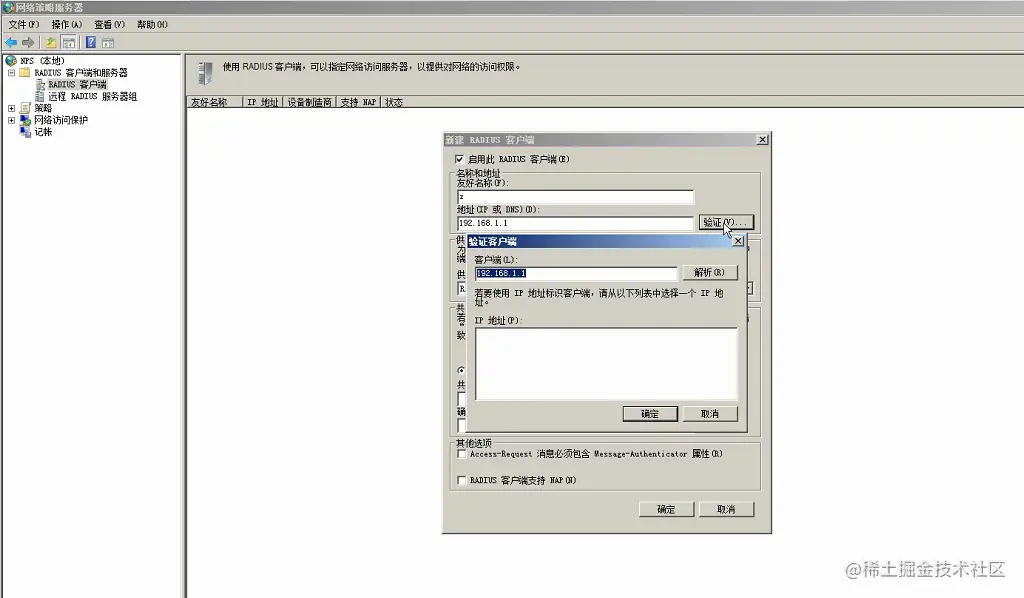Click the 验证(V)... button

(726, 223)
